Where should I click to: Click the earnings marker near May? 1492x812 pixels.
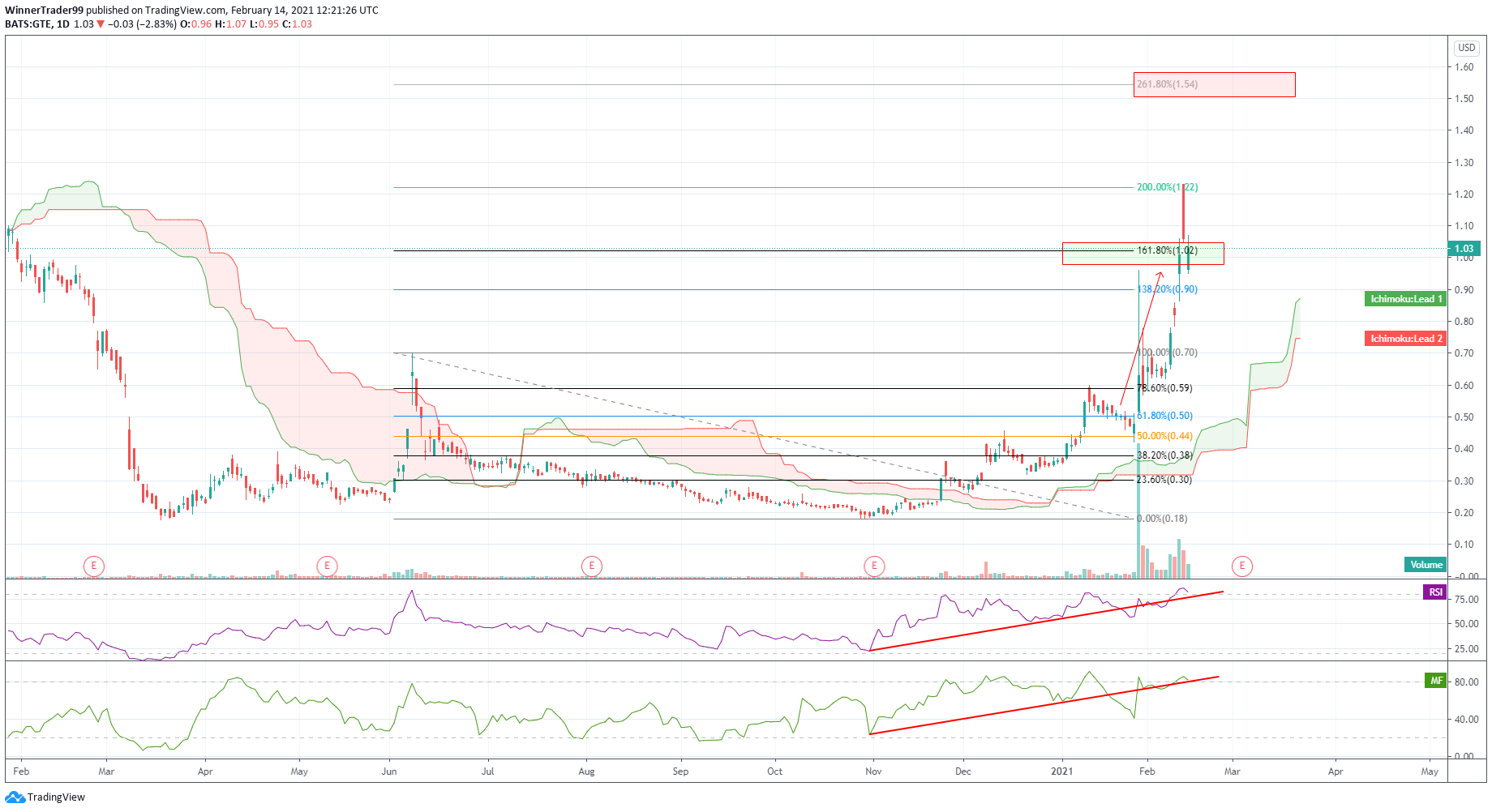(x=327, y=566)
